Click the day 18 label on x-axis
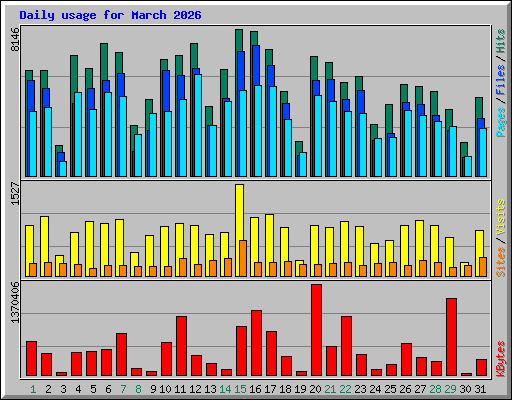 pyautogui.click(x=285, y=389)
